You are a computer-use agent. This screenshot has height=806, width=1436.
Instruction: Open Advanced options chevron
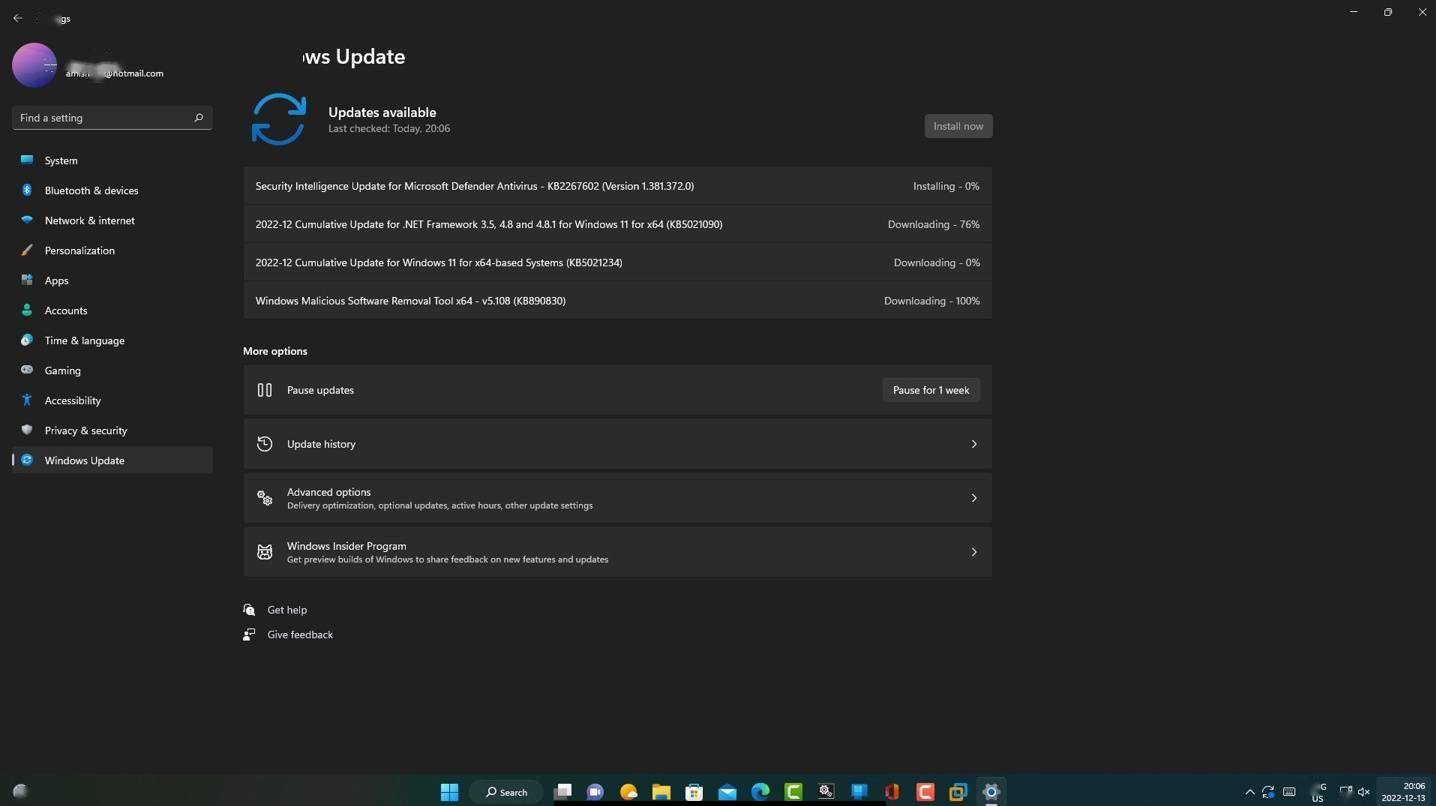[974, 498]
